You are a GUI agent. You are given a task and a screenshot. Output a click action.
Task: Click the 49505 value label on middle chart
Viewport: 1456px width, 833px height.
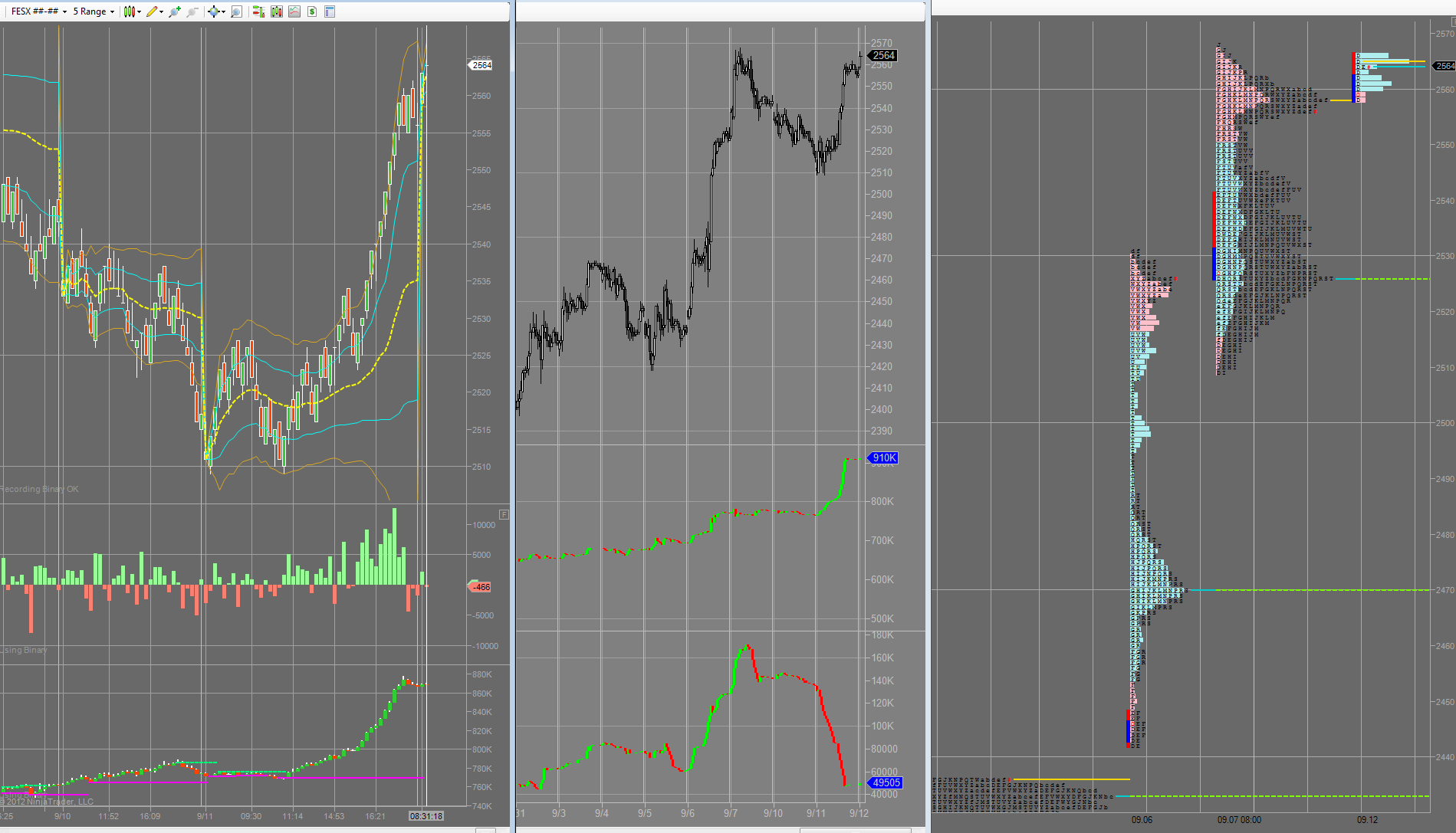(x=885, y=782)
